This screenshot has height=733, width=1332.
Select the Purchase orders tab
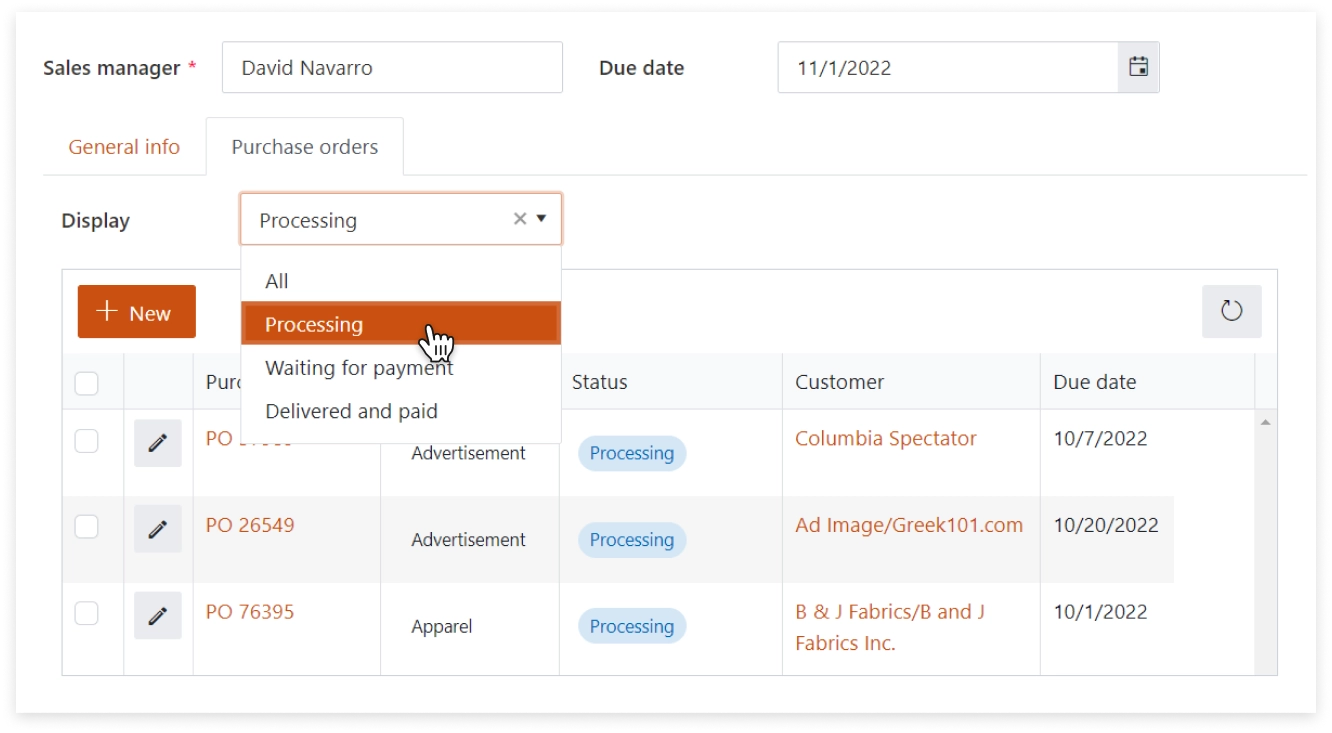tap(304, 146)
